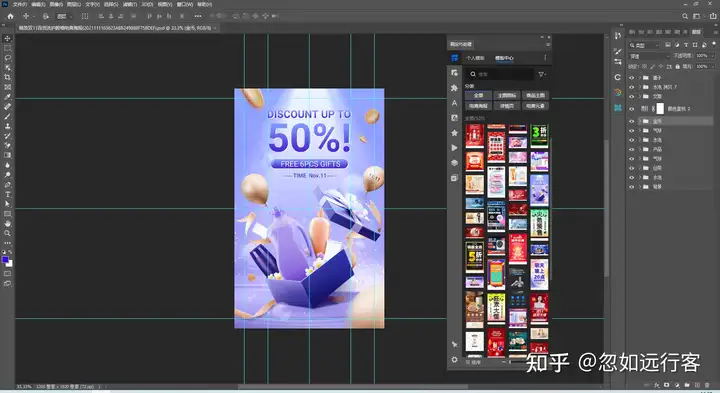Select the Horizontal Type tool
Screen dimensions: 720x393
pyautogui.click(x=7, y=194)
